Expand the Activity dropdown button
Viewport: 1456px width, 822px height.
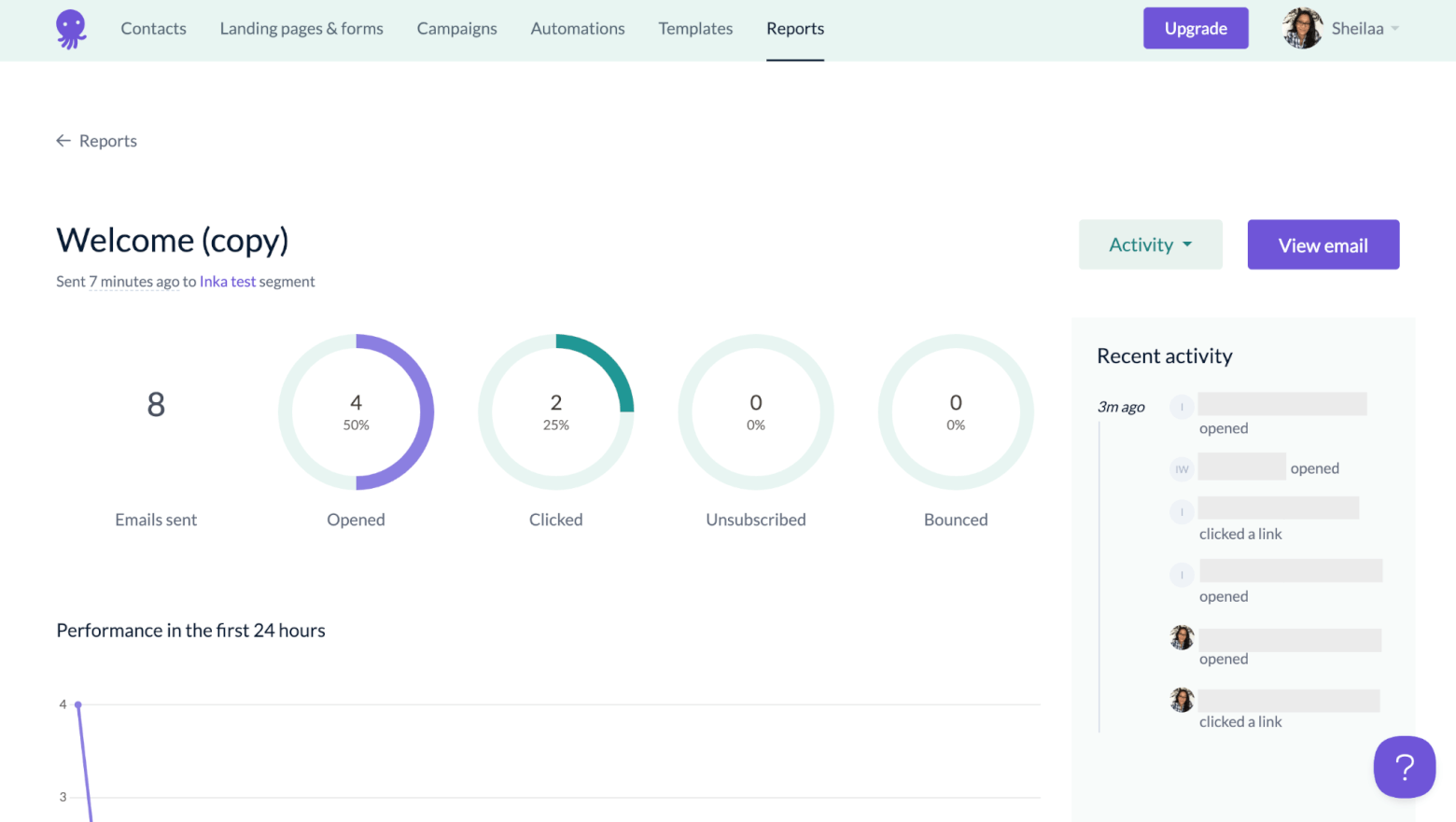[1150, 245]
